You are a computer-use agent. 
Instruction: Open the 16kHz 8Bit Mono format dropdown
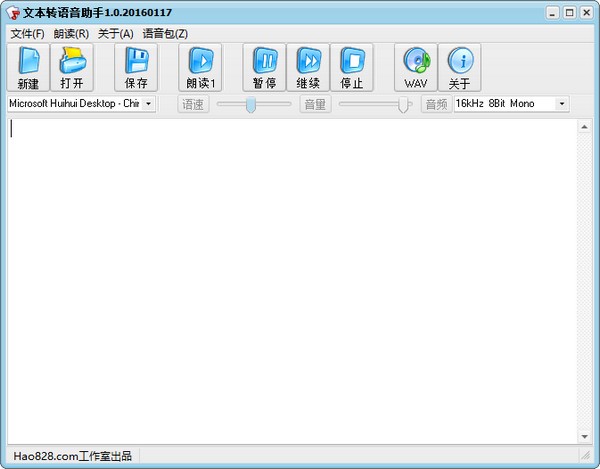tap(561, 104)
